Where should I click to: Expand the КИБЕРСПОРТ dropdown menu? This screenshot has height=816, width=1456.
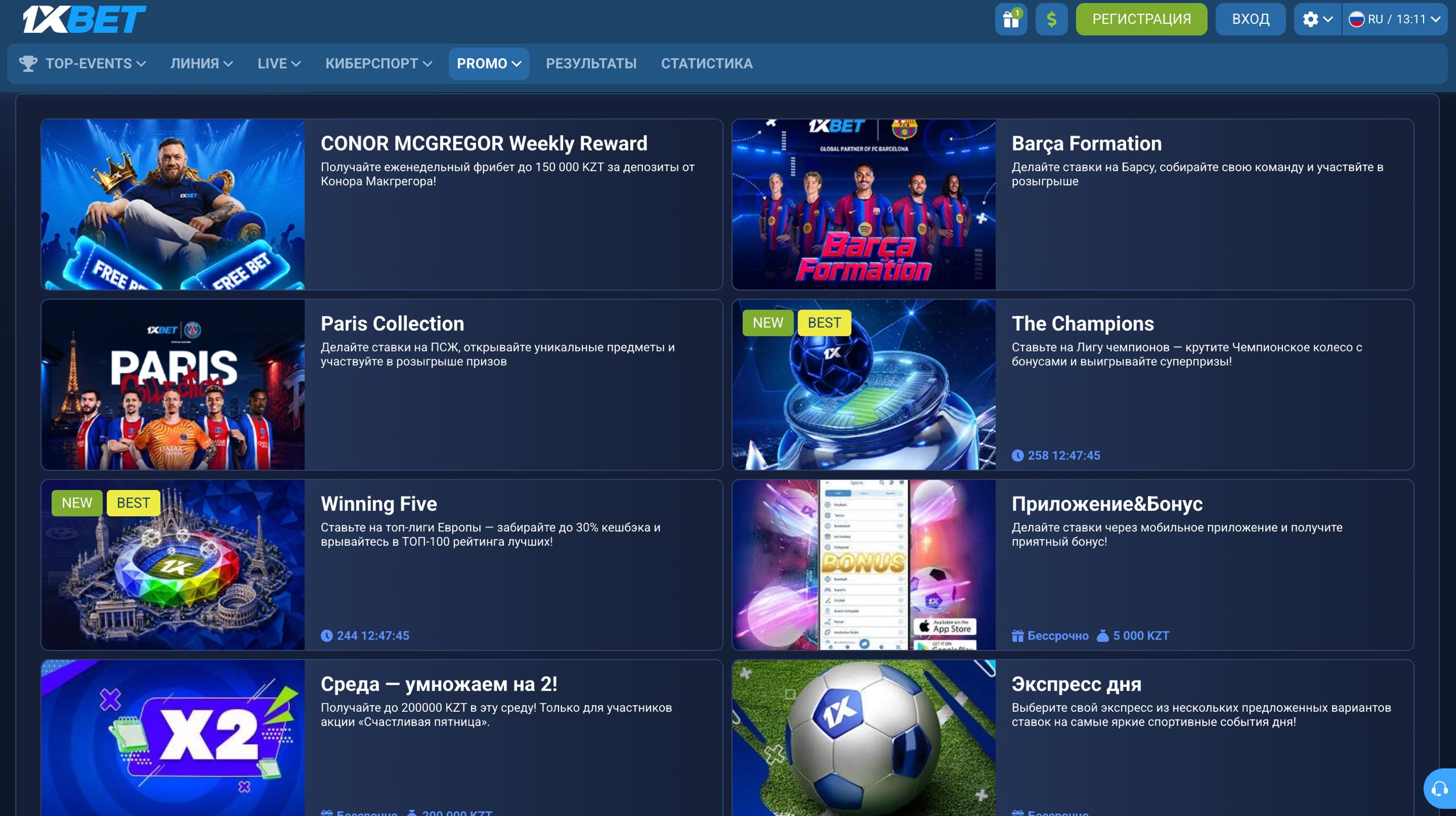click(379, 64)
